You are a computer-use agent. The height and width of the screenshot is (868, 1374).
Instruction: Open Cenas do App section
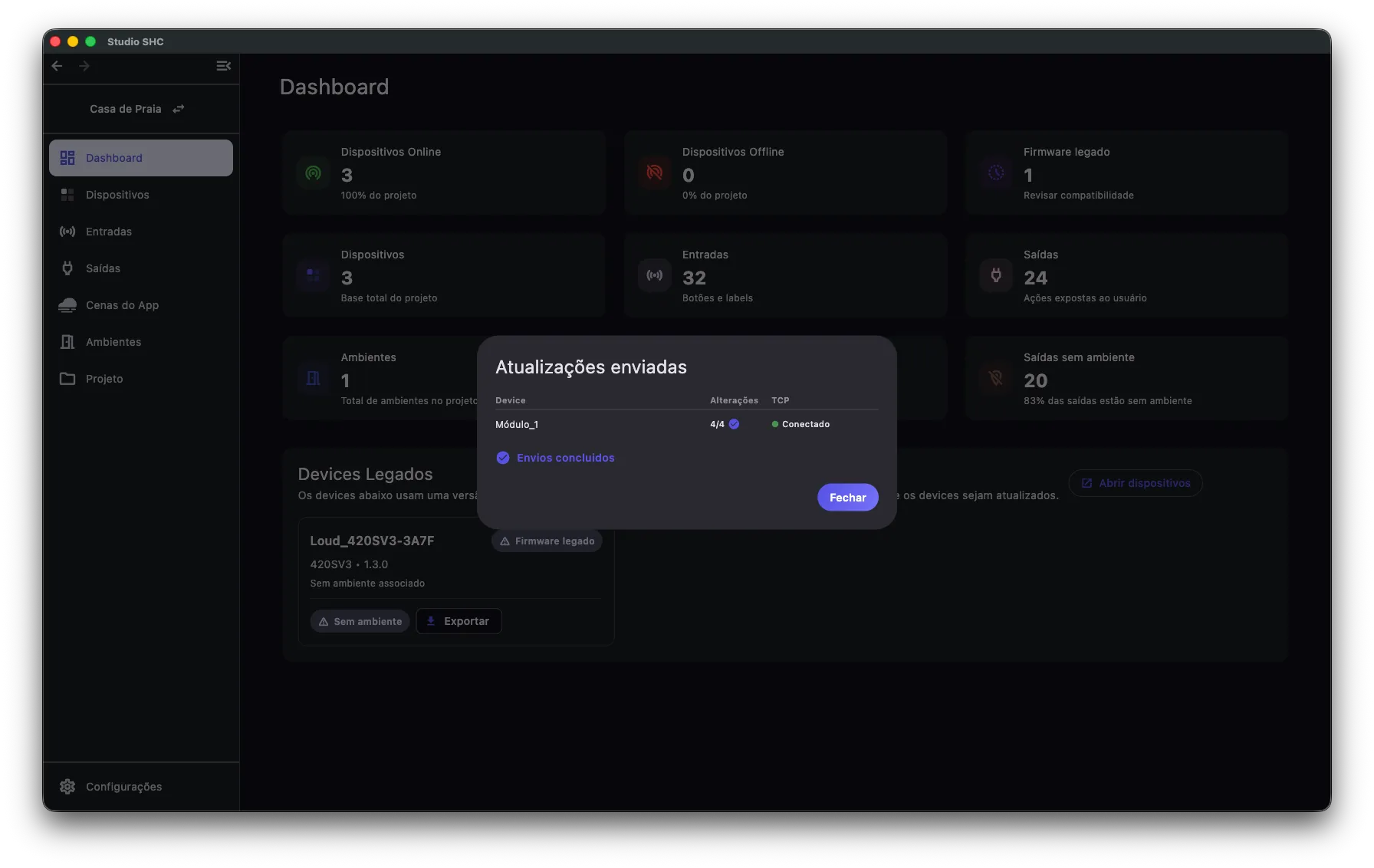coord(141,305)
